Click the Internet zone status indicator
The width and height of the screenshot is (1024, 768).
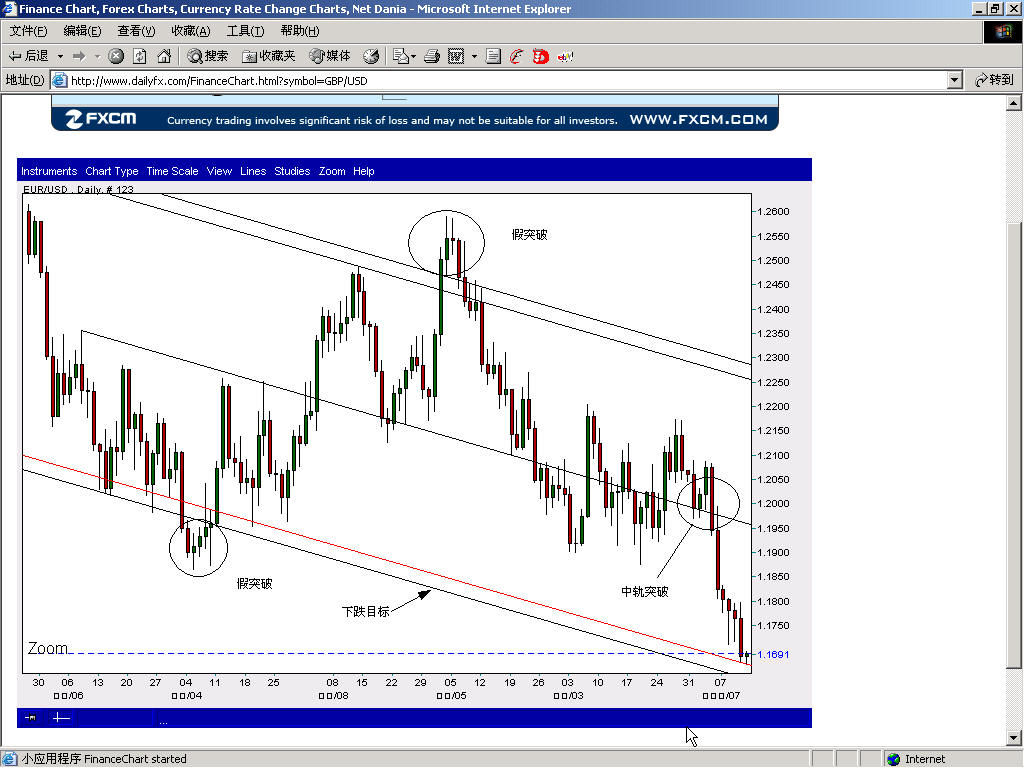(916, 759)
